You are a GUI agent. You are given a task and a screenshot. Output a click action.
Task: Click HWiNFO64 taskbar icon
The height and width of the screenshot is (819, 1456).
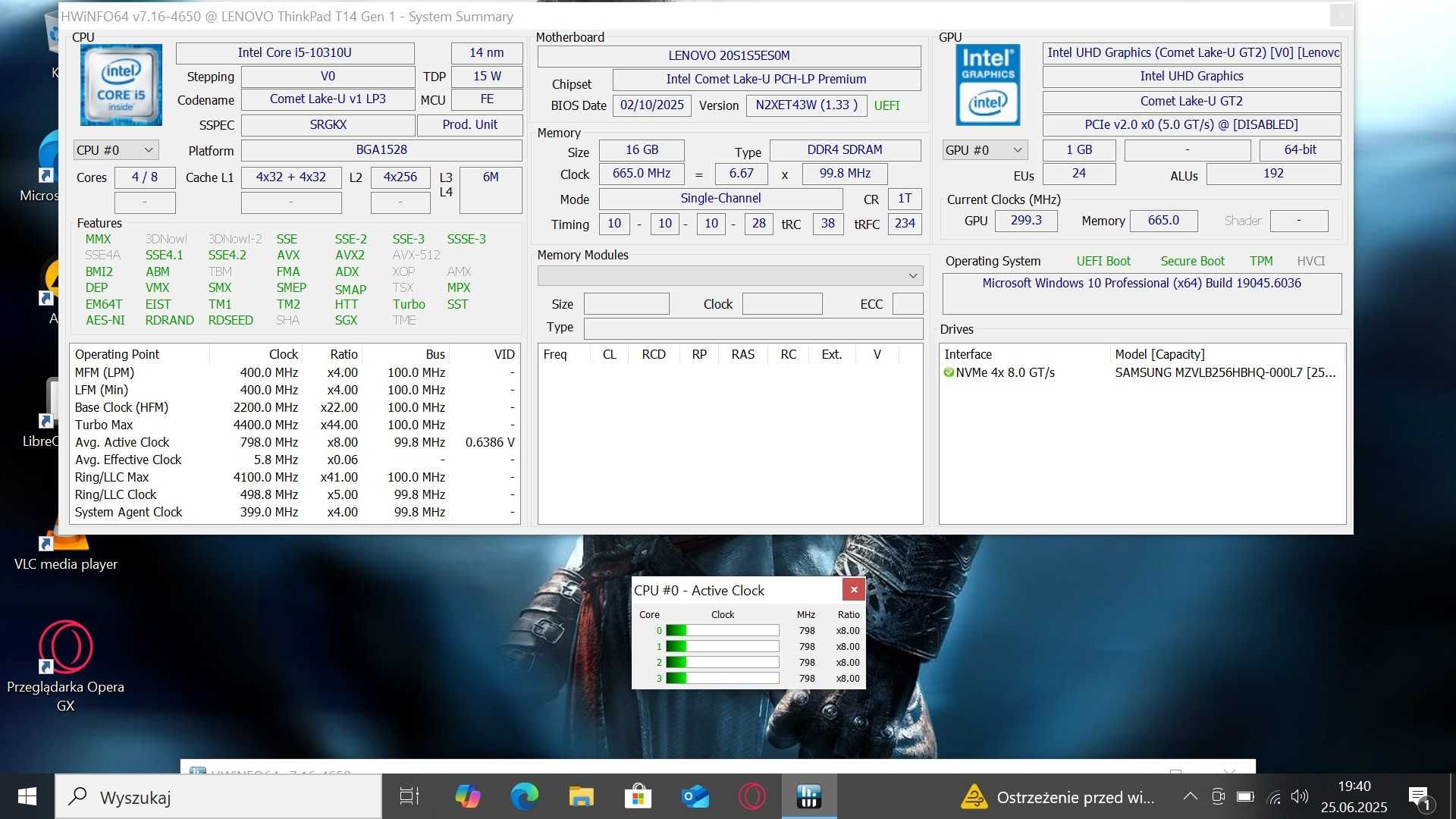(x=809, y=796)
